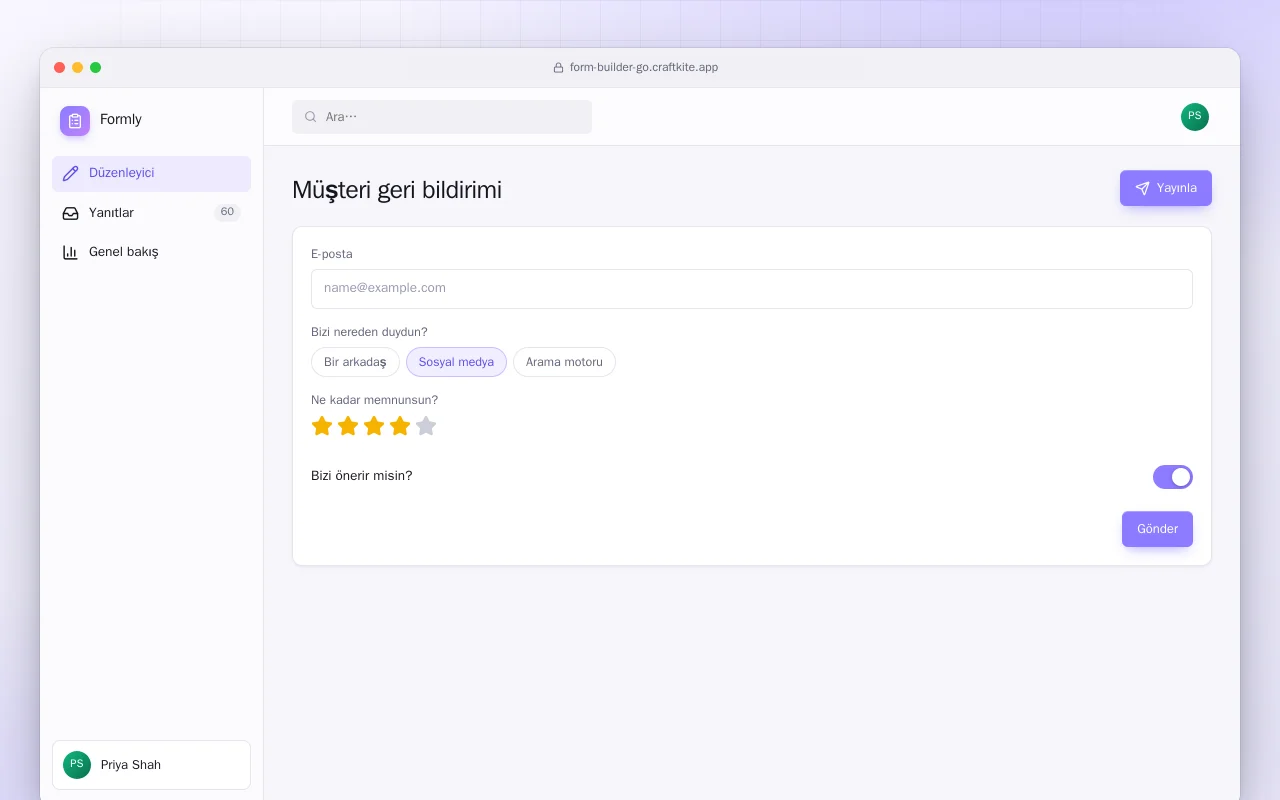Click the Formly clipboard logo icon
This screenshot has width=1280, height=800.
click(x=75, y=121)
